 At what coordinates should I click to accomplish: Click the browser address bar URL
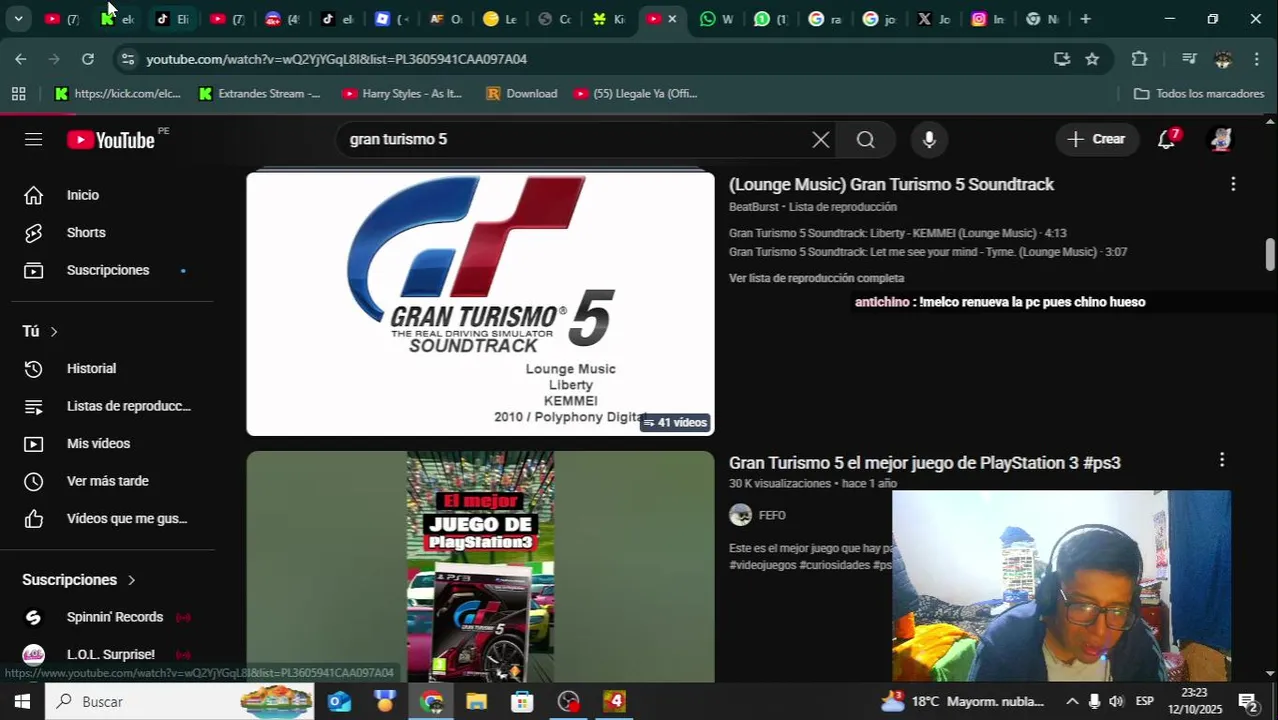(x=336, y=59)
